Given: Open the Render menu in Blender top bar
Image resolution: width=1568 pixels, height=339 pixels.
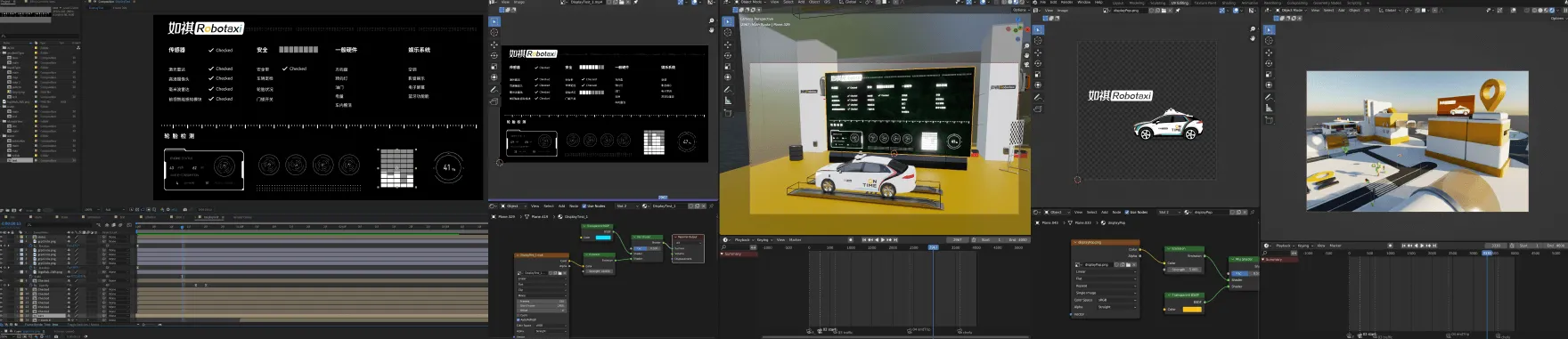Looking at the screenshot, I should coord(1066,3).
